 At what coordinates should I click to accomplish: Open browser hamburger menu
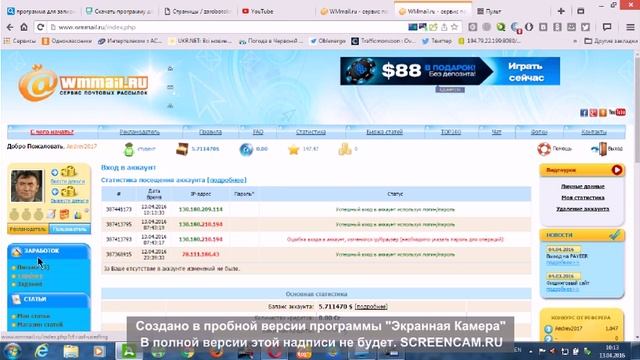tap(630, 27)
